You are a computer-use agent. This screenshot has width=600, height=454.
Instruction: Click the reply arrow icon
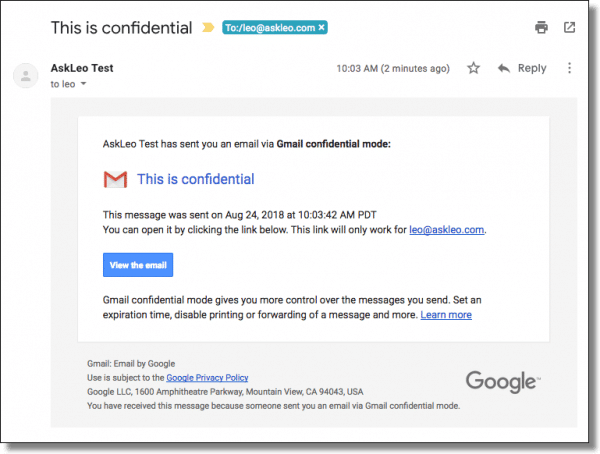click(504, 69)
